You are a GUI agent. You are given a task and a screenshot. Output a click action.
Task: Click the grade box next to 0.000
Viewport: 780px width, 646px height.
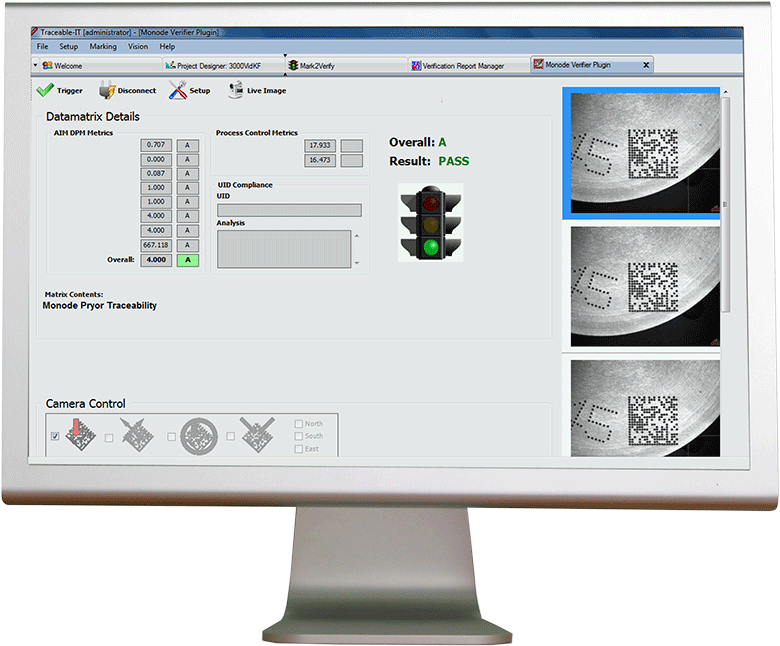click(188, 160)
